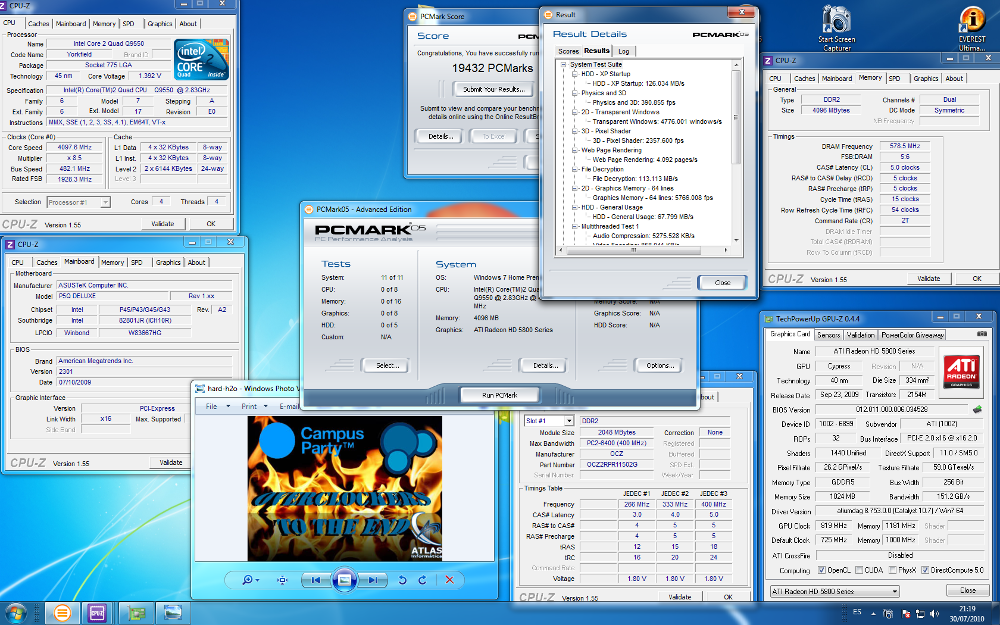Viewport: 1000px width, 625px height.
Task: Click GPU-Z BIOS save chip icon
Action: 976,409
